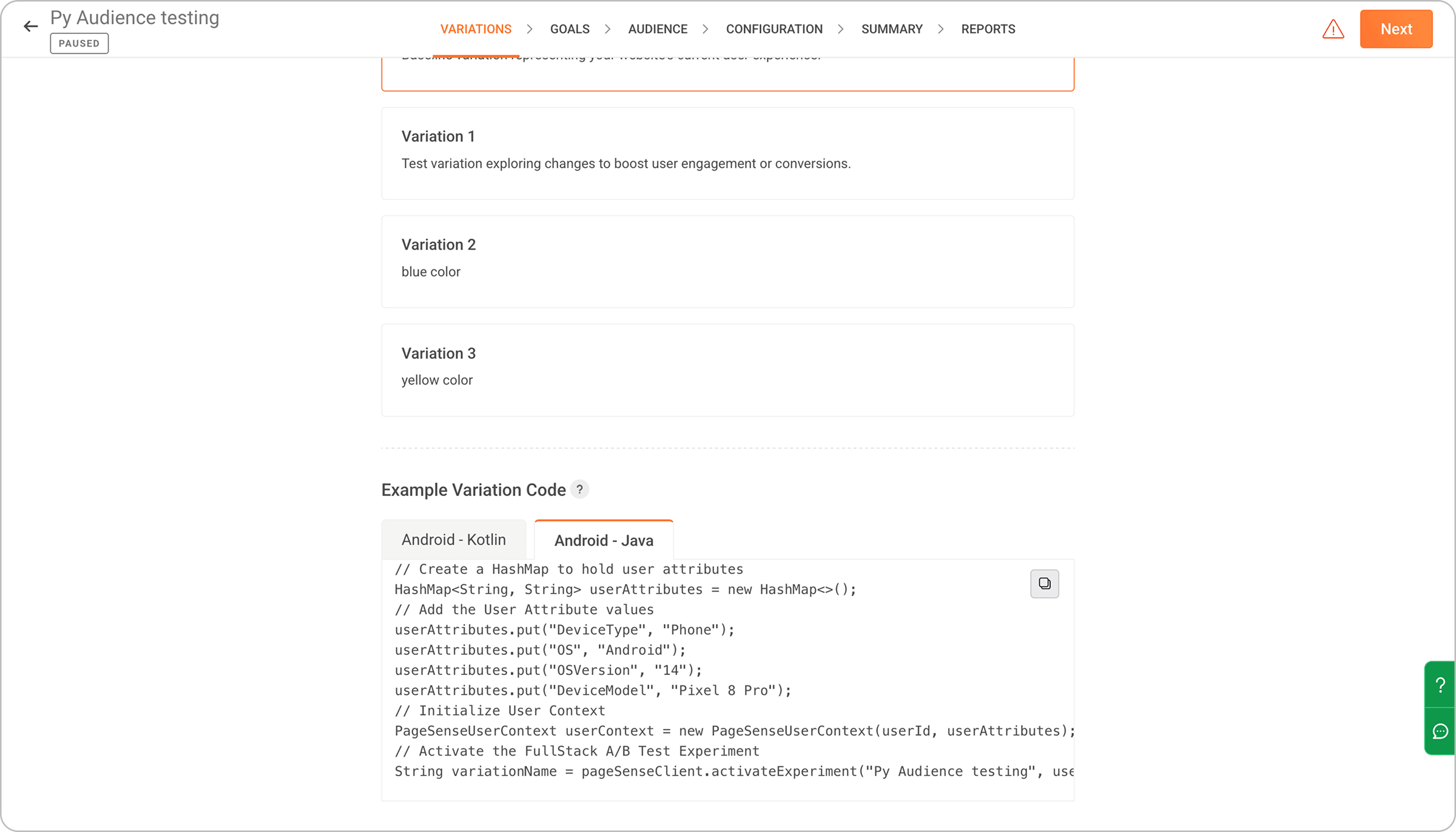Click the 'HashMap<String, String> userAttributes' line
This screenshot has height=832, width=1456.
coord(625,589)
